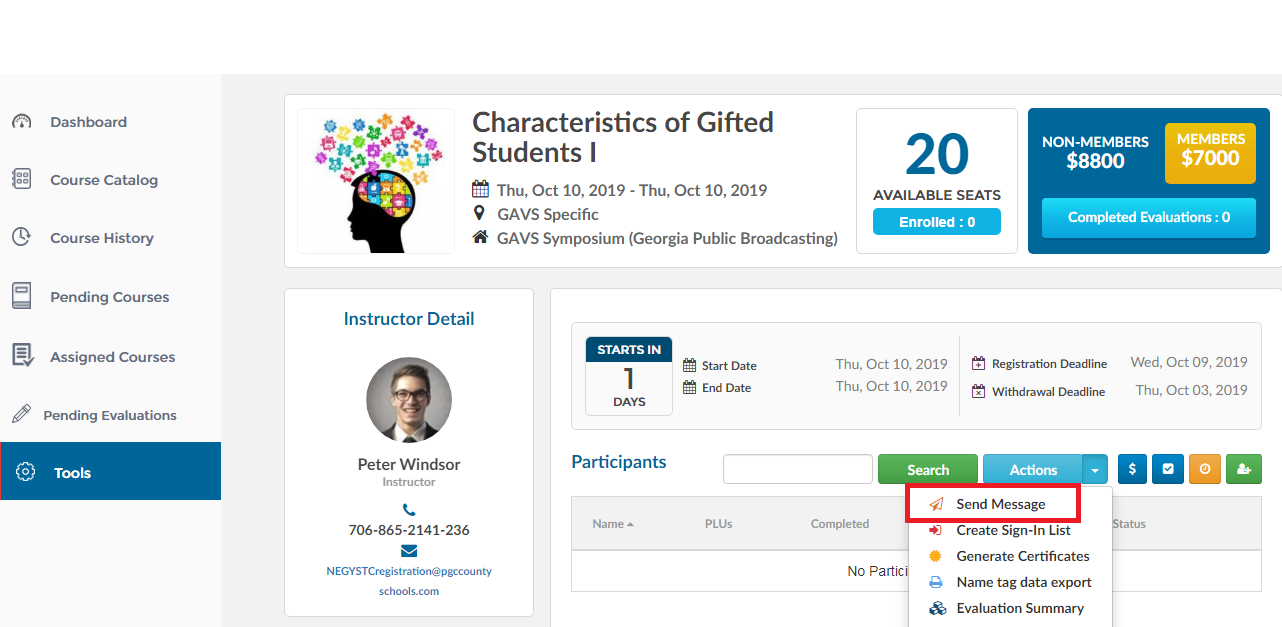
Task: Go to Course Catalog in sidebar
Action: point(104,180)
